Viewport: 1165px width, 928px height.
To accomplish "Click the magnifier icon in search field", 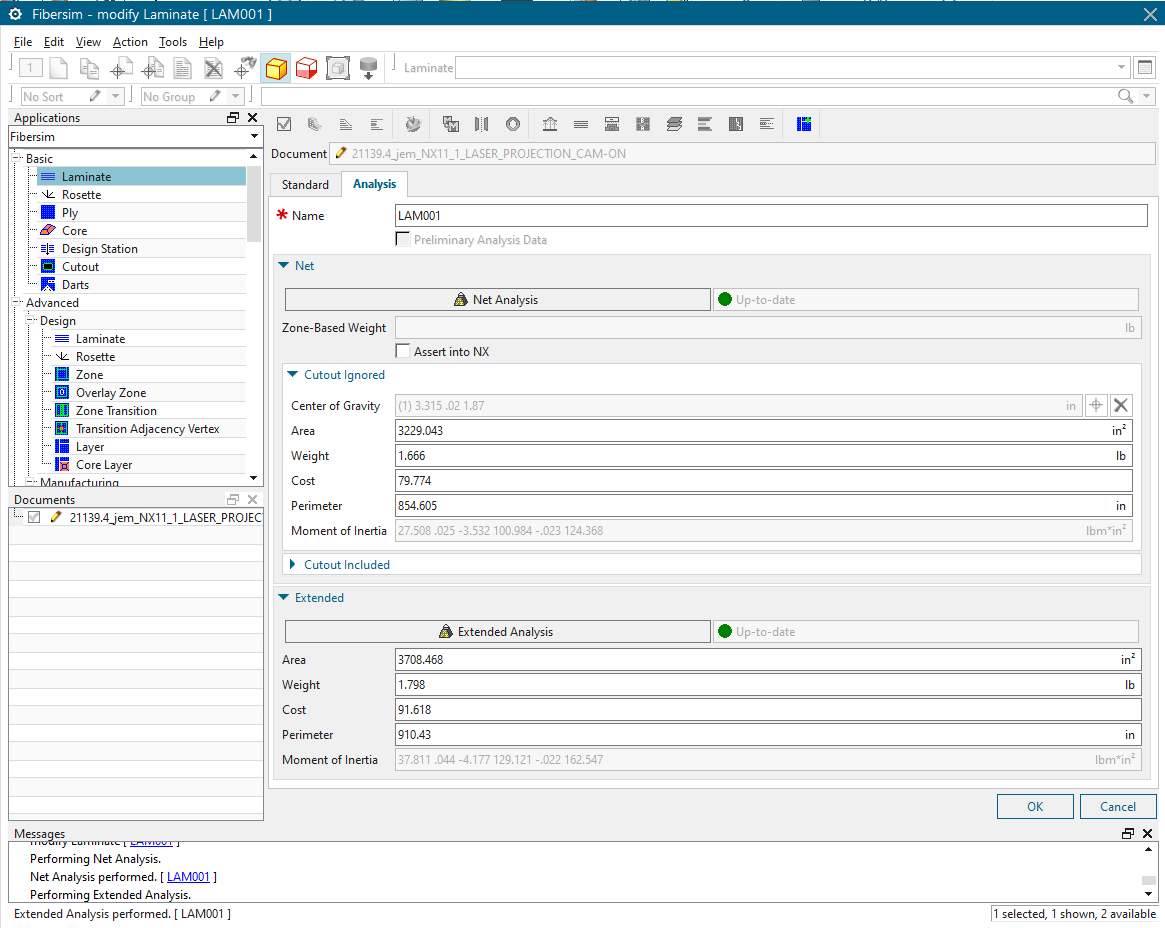I will (x=1126, y=96).
